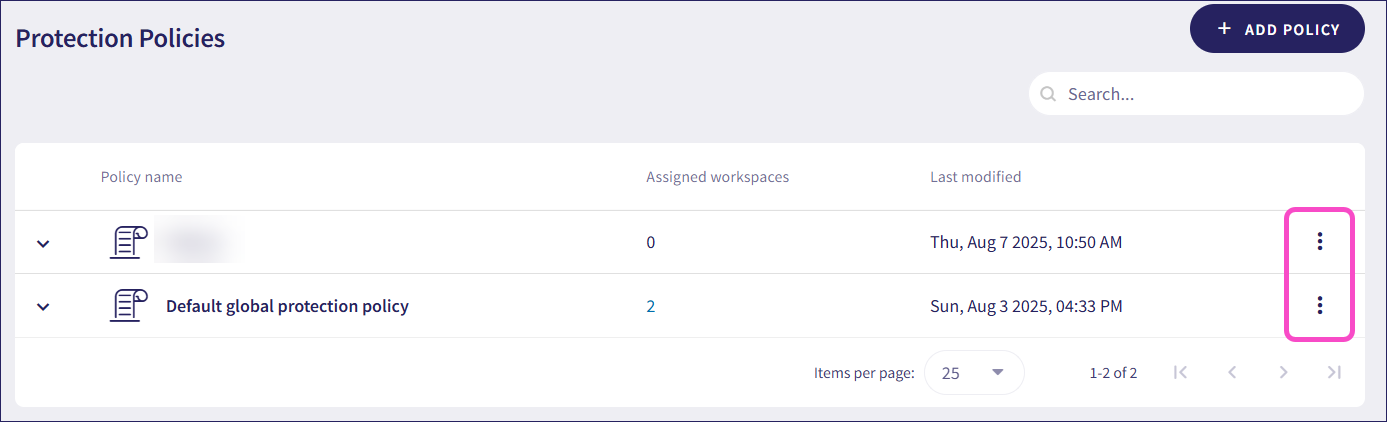Advance to the next page of policies
This screenshot has height=422, width=1387.
tap(1283, 372)
